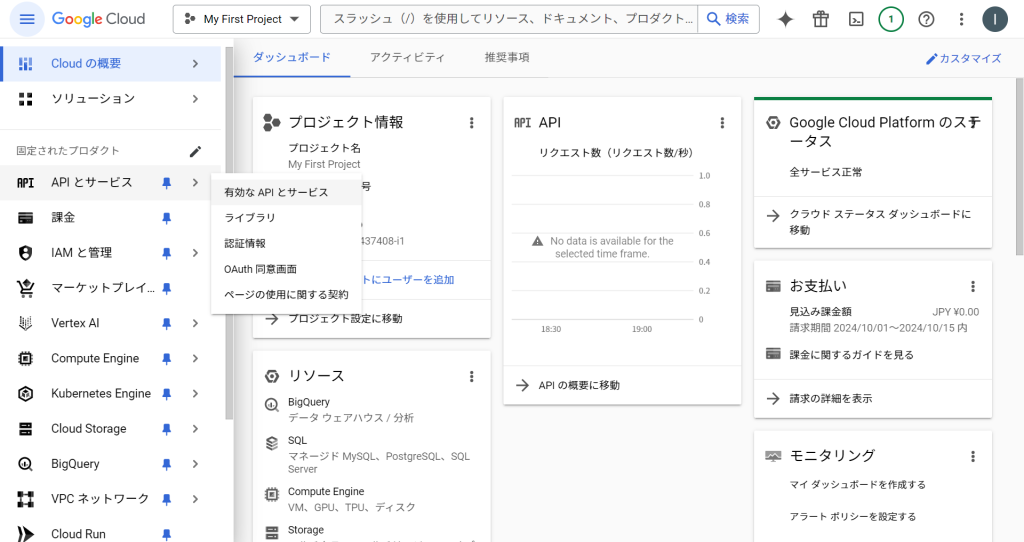Image resolution: width=1024 pixels, height=542 pixels.
Task: Click the main page vertical scrollbar
Action: pyautogui.click(x=1019, y=167)
